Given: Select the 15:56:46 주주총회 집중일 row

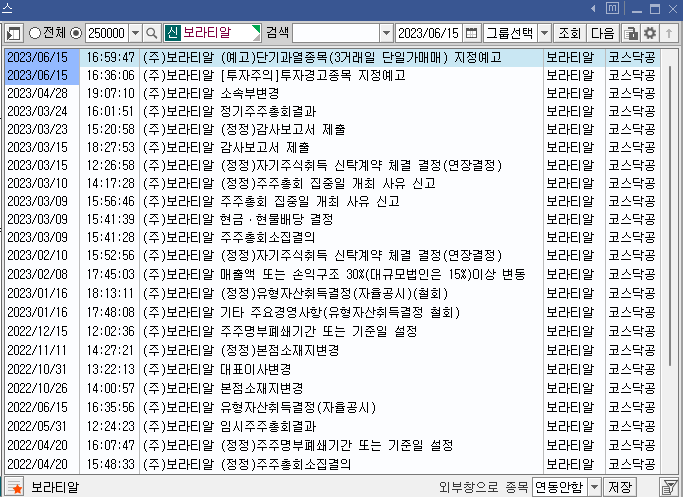Looking at the screenshot, I should tap(333, 201).
